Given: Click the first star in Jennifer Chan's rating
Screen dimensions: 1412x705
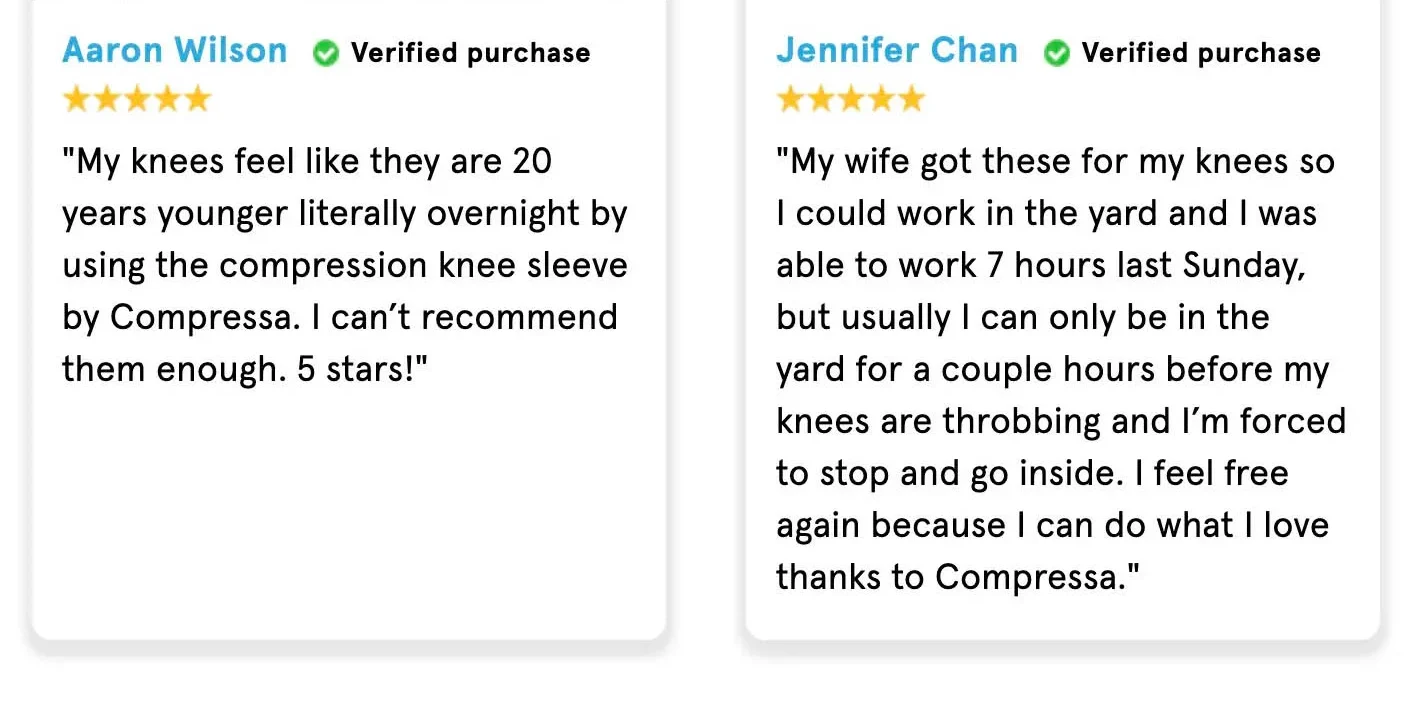Looking at the screenshot, I should pos(790,99).
